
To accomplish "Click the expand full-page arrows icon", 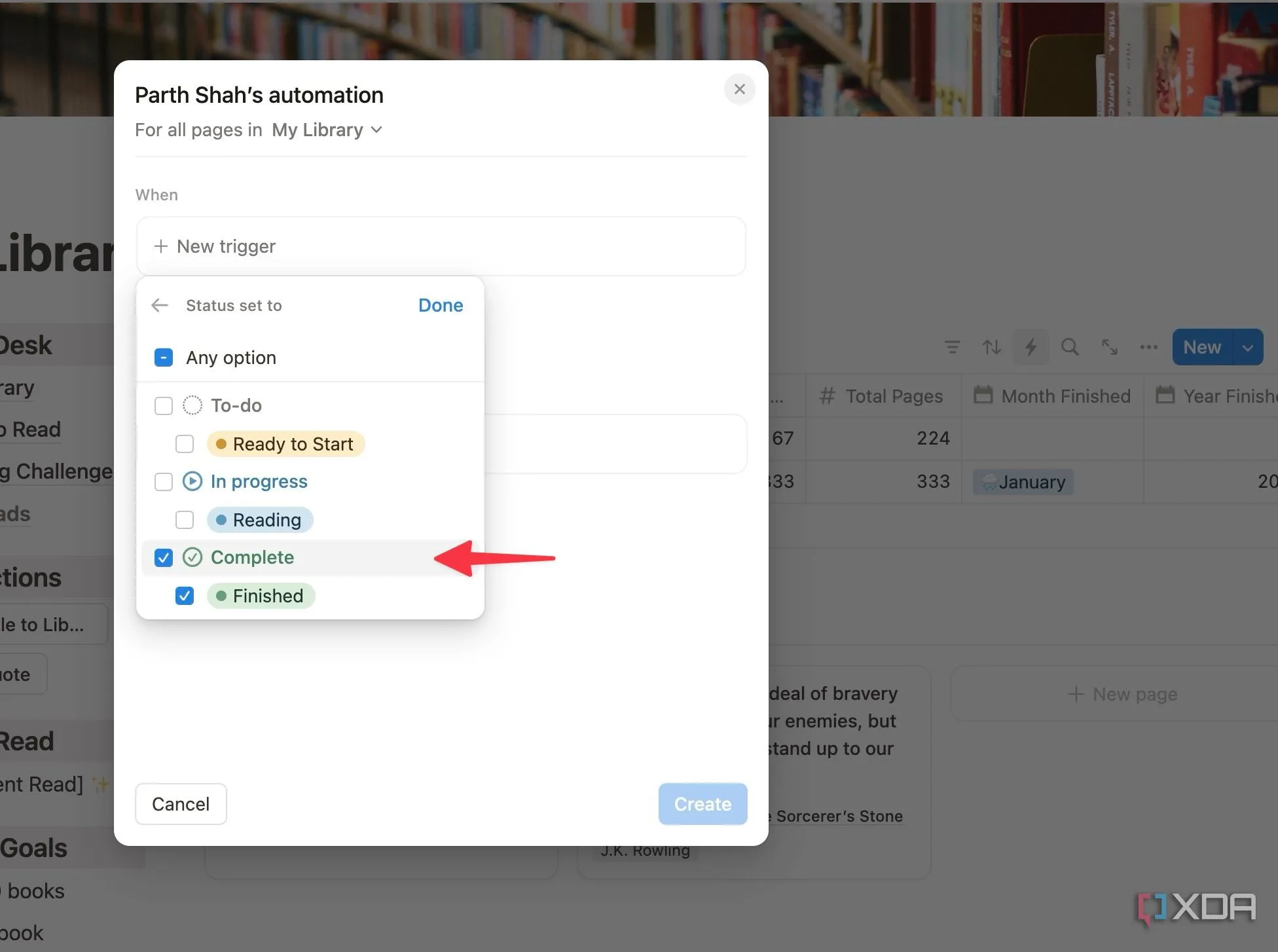I will click(1109, 347).
